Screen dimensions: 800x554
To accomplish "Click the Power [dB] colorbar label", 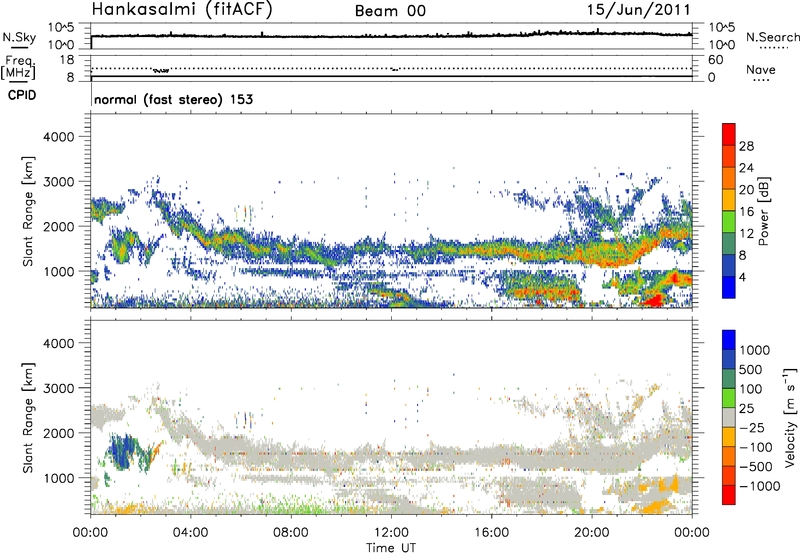I will tap(763, 211).
